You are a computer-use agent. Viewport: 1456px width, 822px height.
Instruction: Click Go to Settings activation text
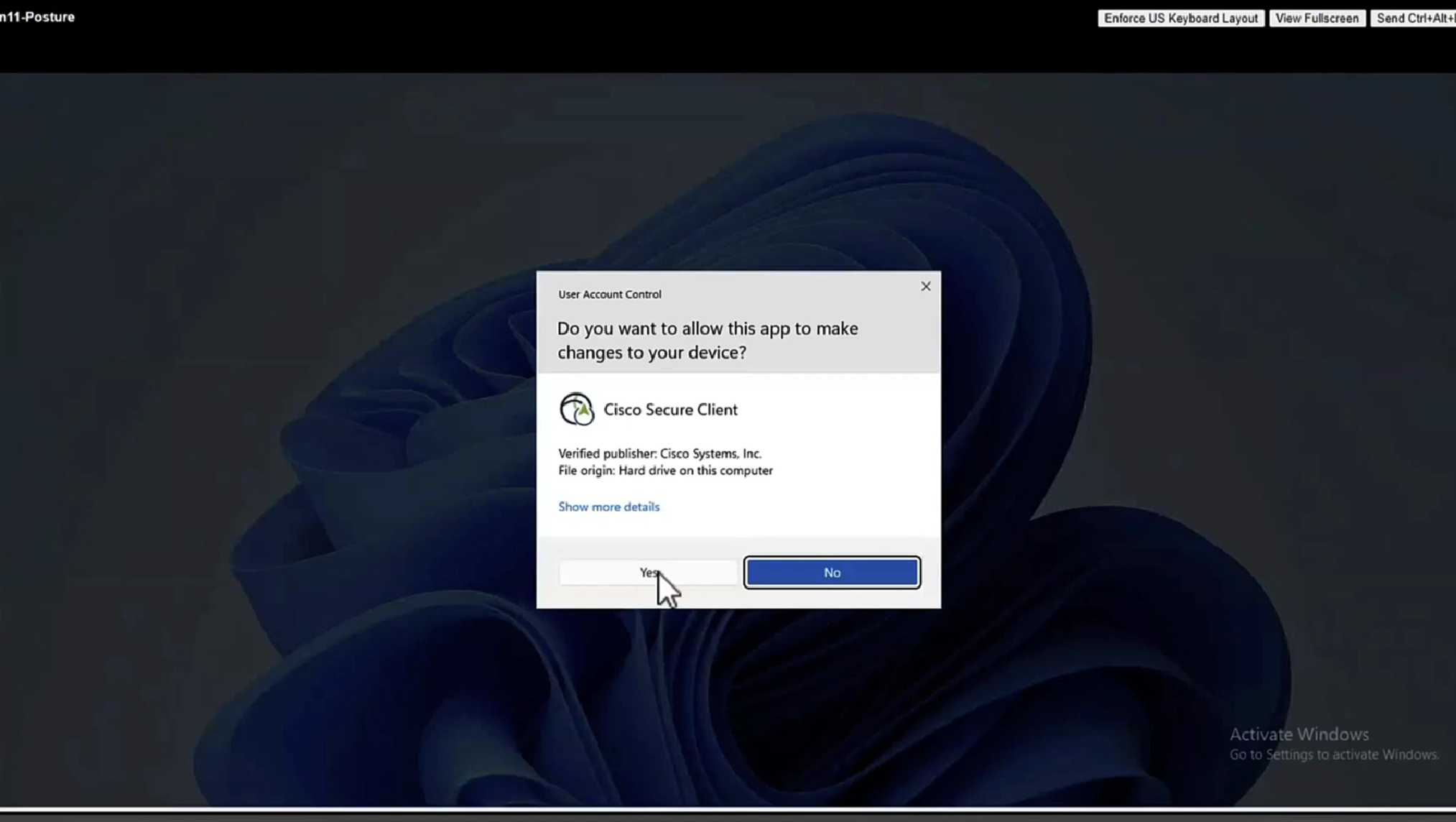click(x=1333, y=754)
